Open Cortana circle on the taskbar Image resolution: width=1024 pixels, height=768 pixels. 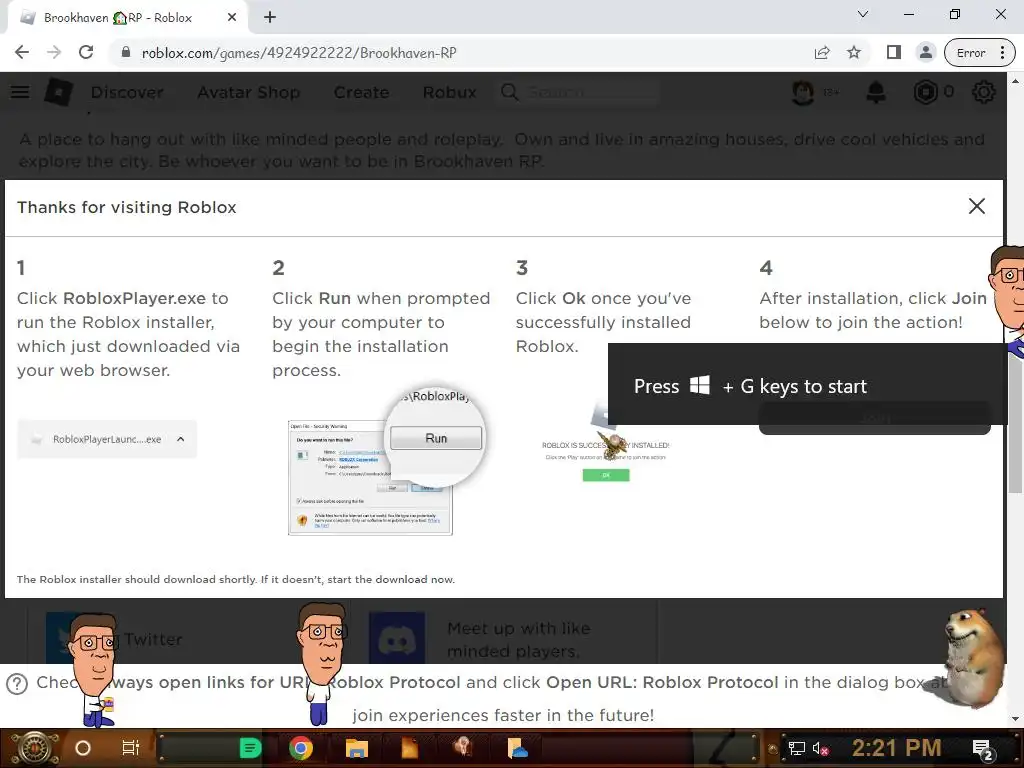[83, 748]
